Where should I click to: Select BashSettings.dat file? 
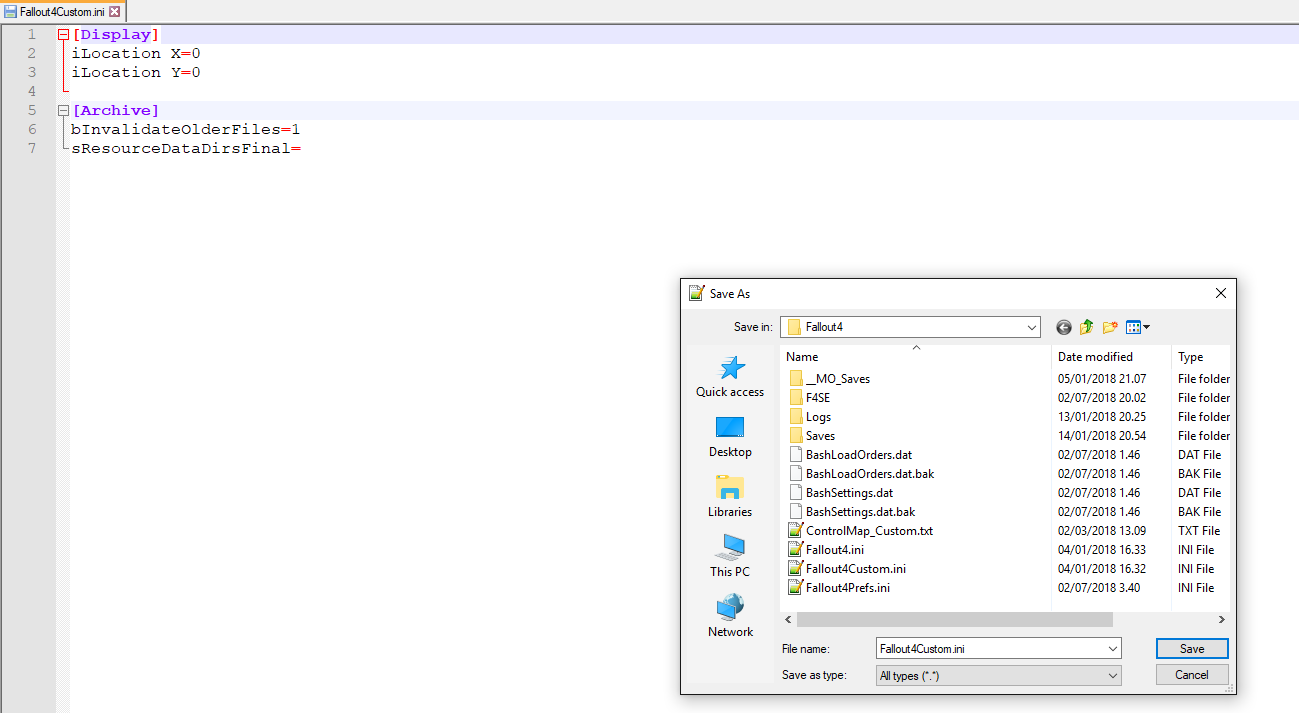841,493
